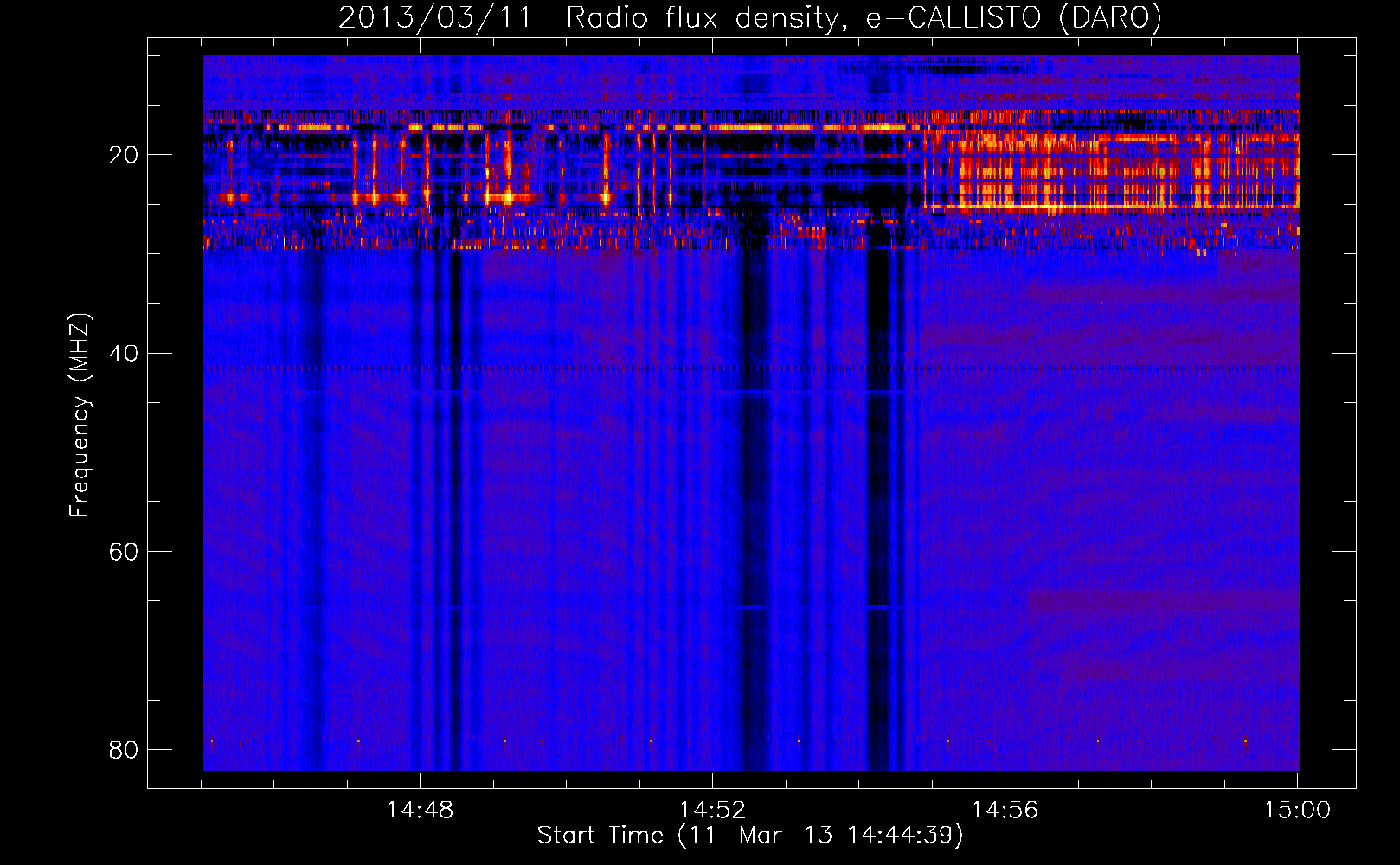The image size is (1400, 865).
Task: Click the '20' frequency tick label
Action: tap(124, 156)
